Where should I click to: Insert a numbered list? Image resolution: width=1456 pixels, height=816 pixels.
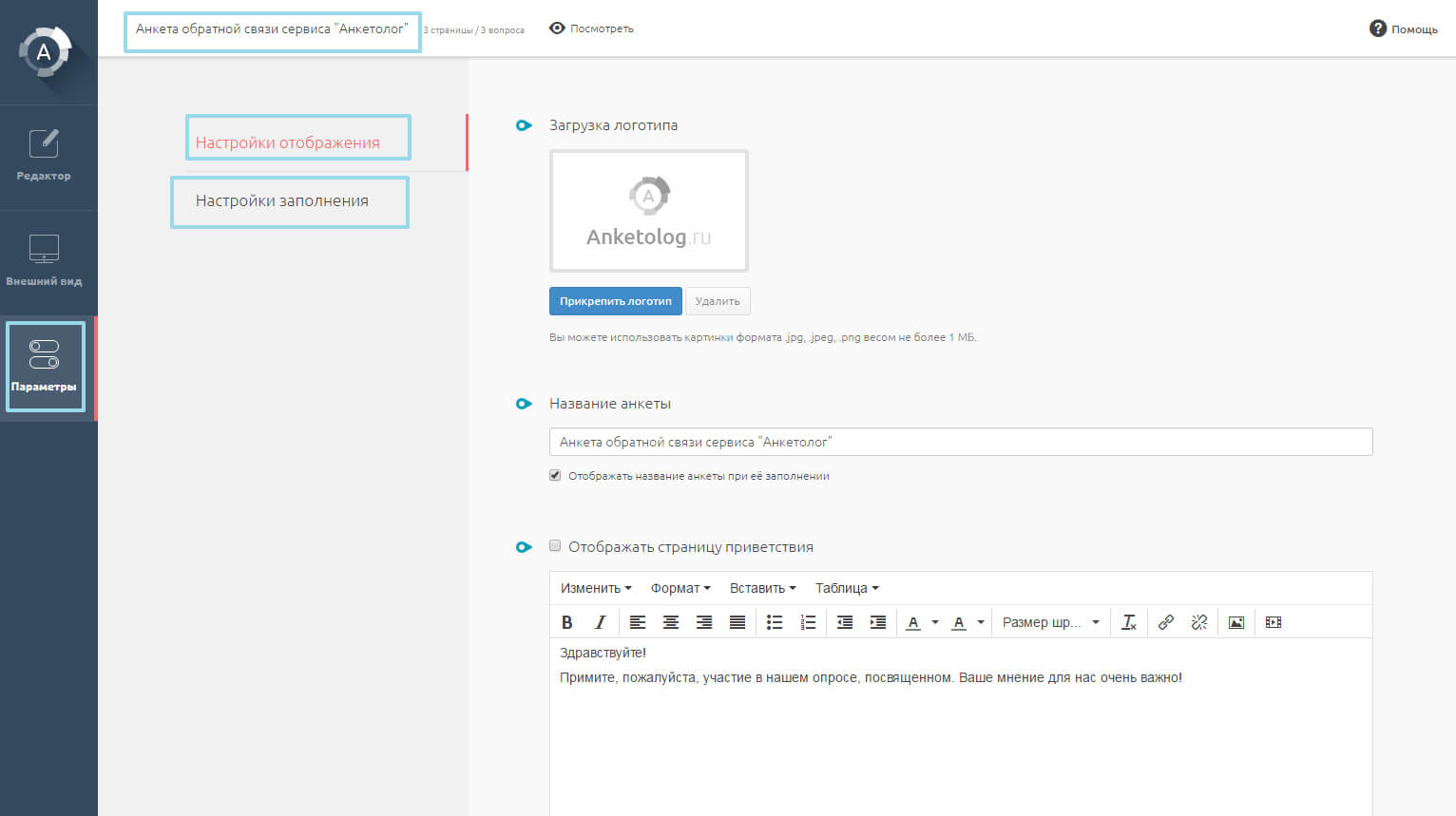808,622
